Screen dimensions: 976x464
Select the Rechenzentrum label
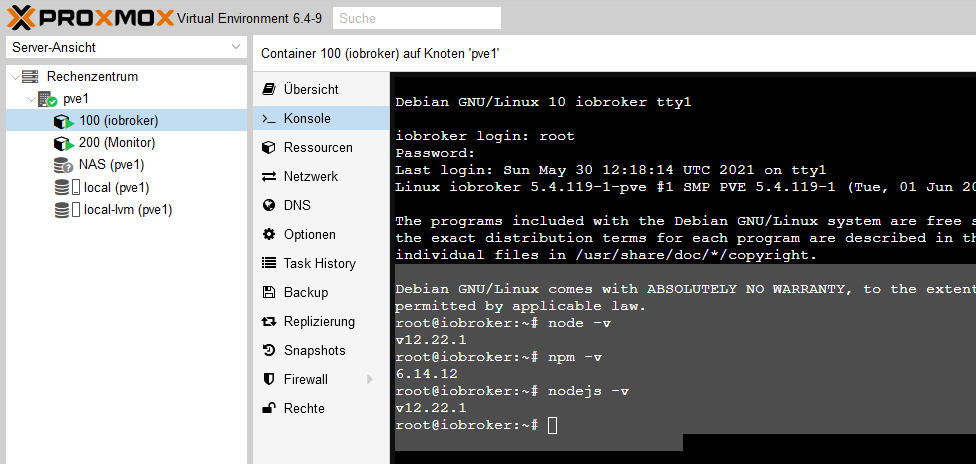[x=93, y=77]
